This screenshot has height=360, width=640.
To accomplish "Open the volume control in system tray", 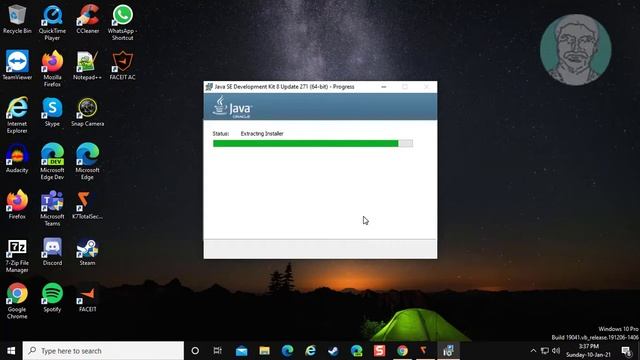I will point(556,351).
